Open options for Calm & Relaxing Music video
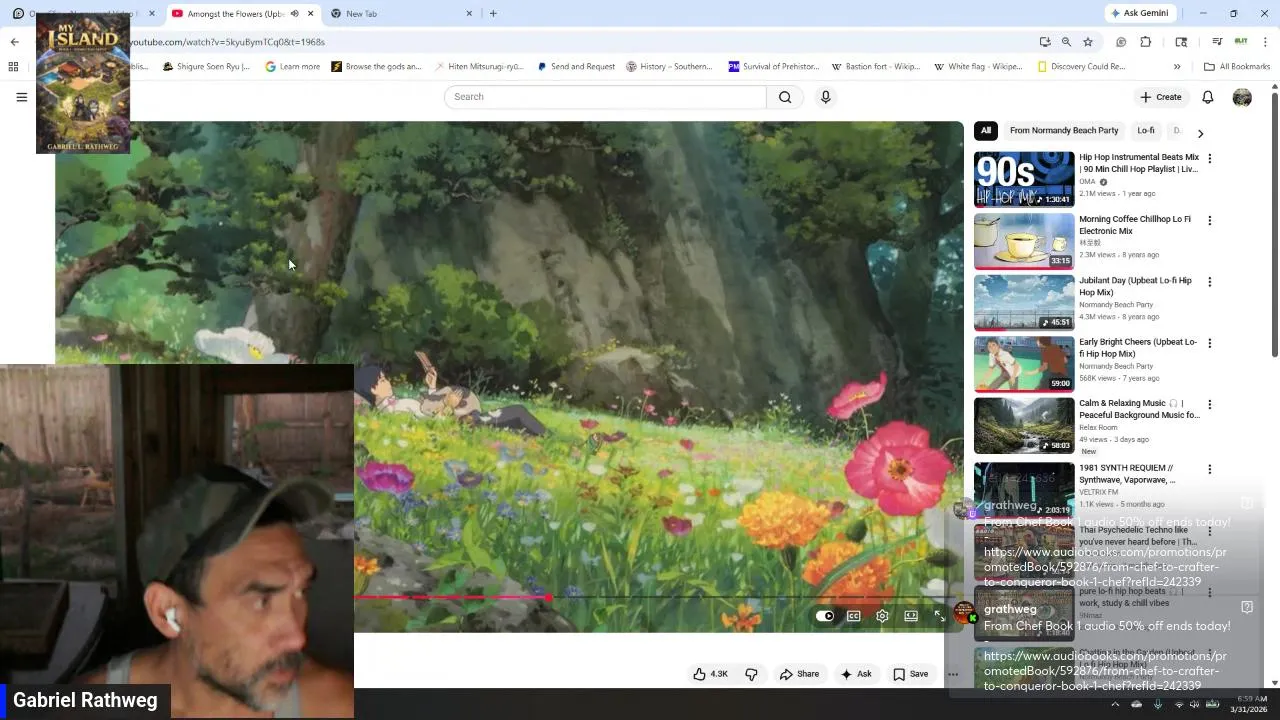Screen dimensions: 1280x720 pos(1209,405)
